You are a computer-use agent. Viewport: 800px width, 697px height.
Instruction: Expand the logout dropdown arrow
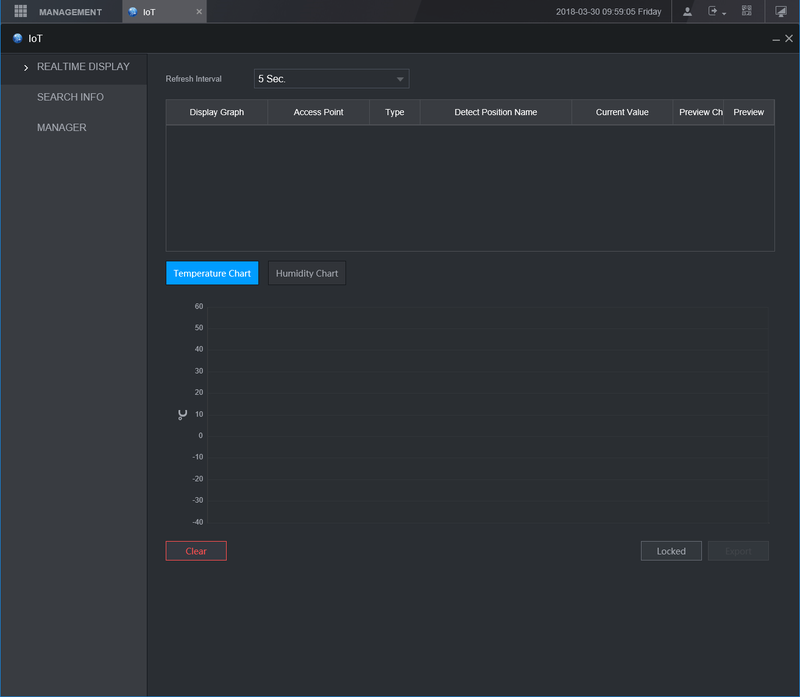[x=724, y=13]
